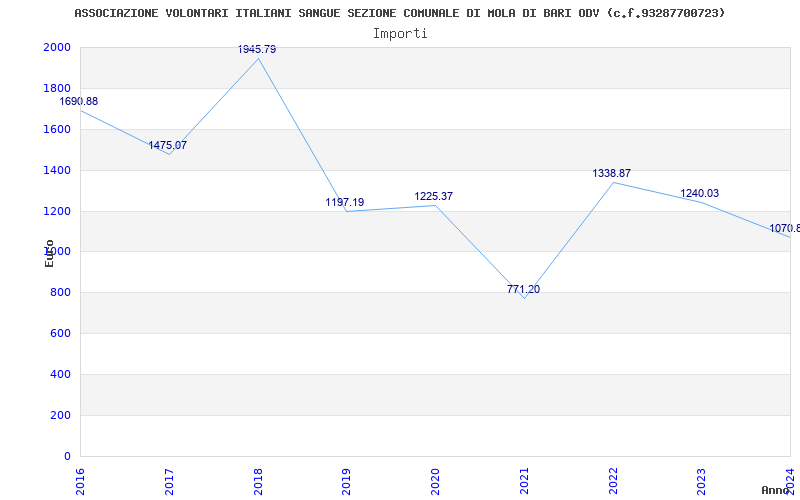Select the 2018 x-axis label

pyautogui.click(x=258, y=481)
